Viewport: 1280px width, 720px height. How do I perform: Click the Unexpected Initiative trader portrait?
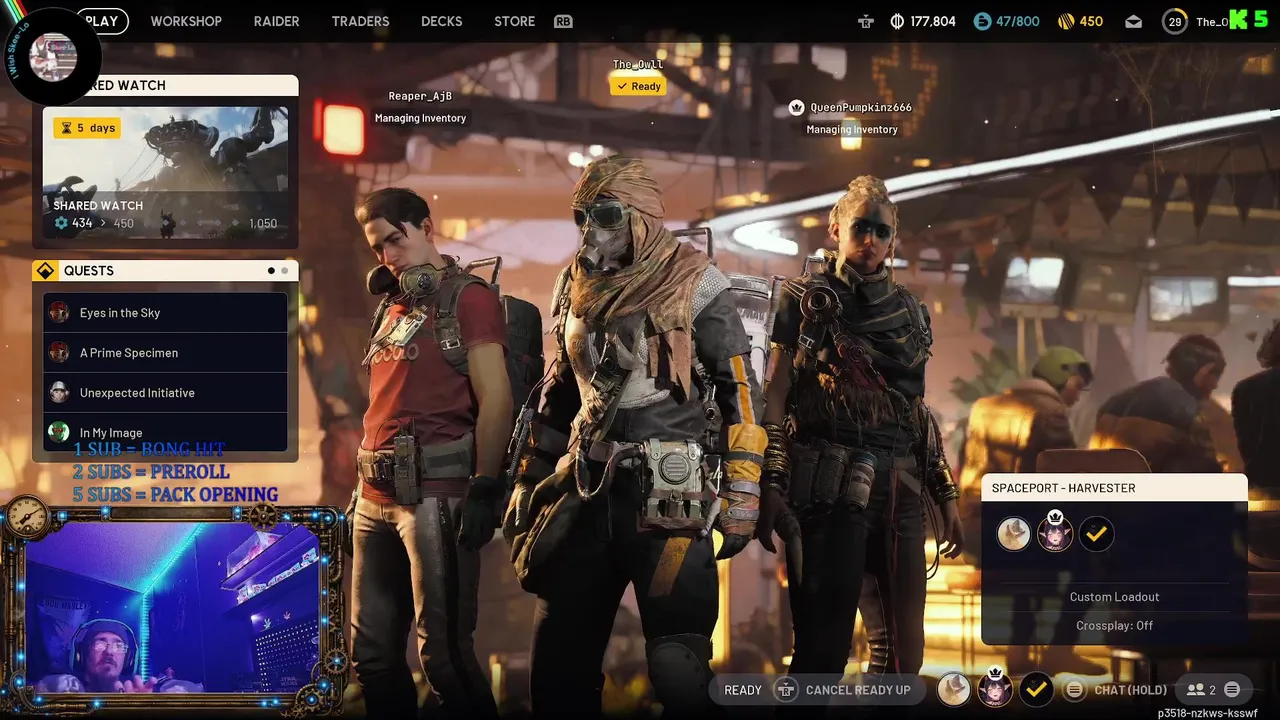pyautogui.click(x=59, y=392)
